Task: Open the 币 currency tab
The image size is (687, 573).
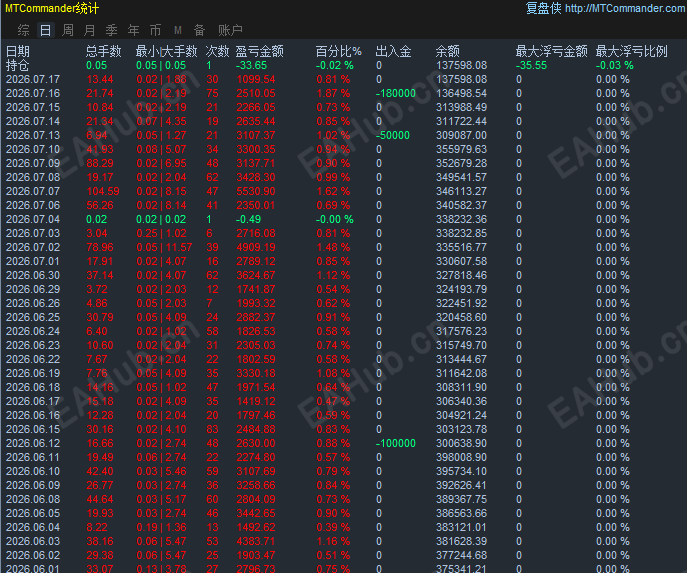Action: coord(155,30)
